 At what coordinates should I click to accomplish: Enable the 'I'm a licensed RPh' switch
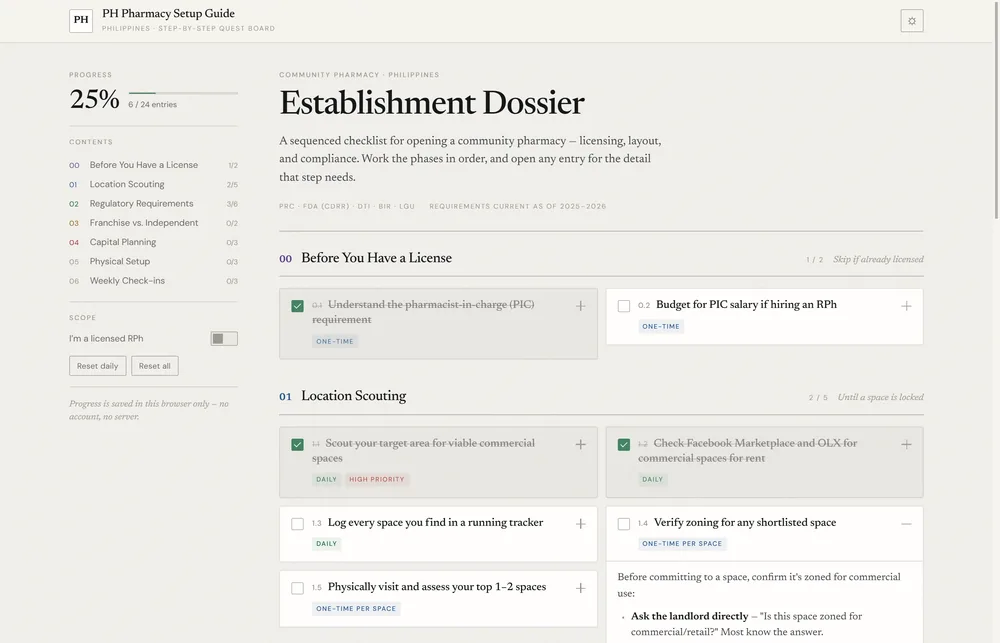coord(224,339)
